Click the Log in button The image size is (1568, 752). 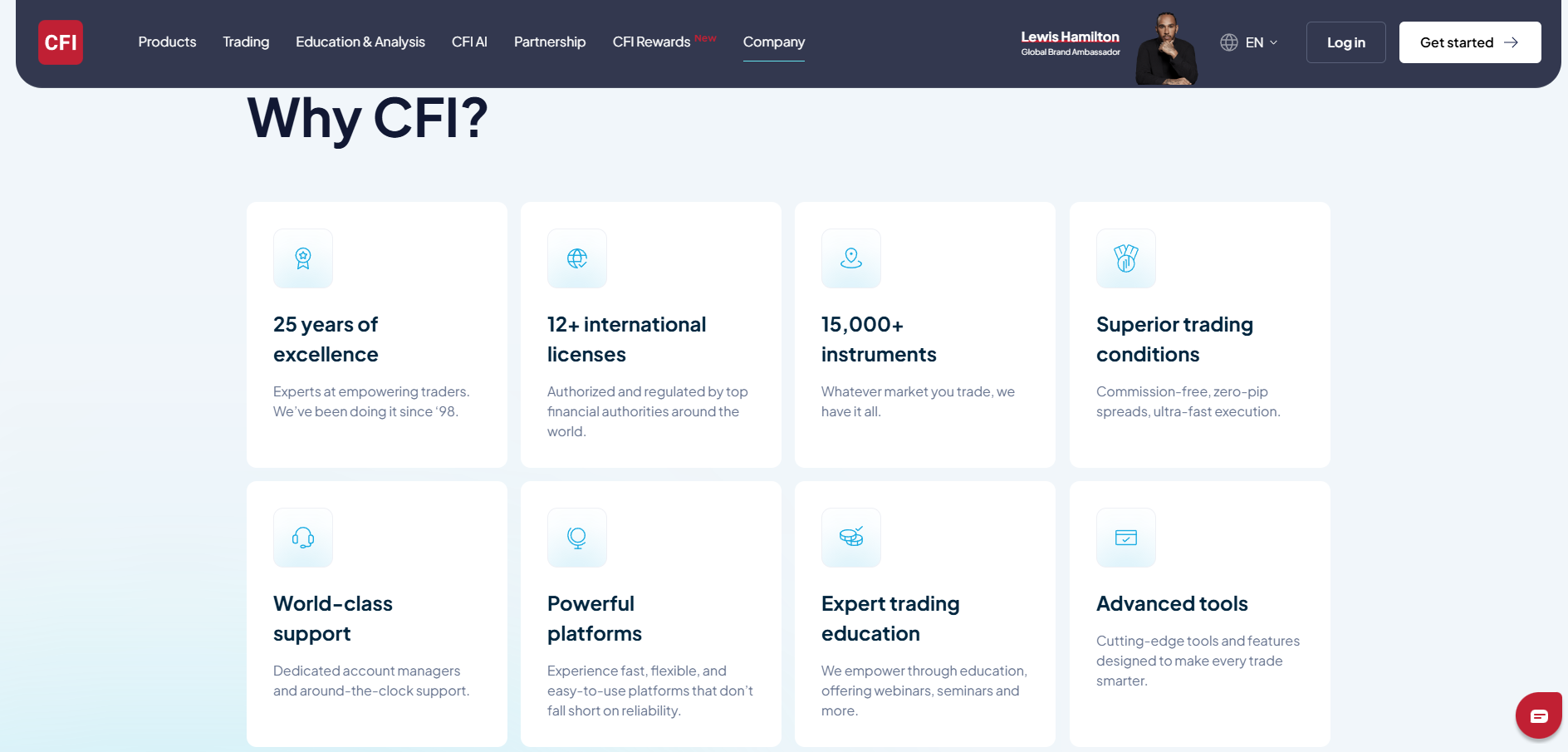pos(1346,42)
